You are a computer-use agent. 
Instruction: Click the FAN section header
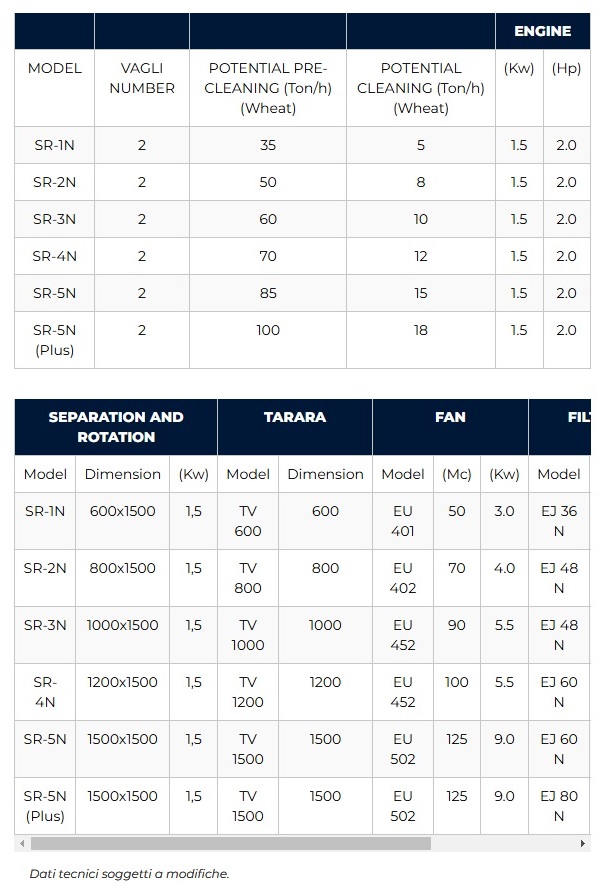coord(450,417)
